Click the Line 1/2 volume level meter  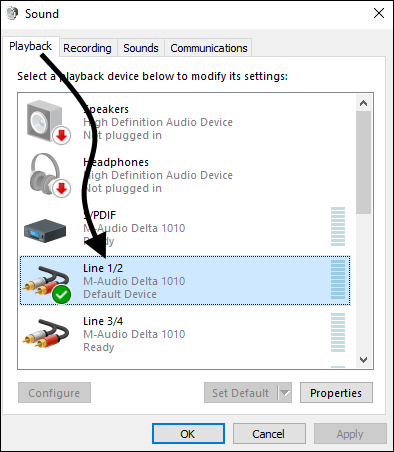pos(338,280)
